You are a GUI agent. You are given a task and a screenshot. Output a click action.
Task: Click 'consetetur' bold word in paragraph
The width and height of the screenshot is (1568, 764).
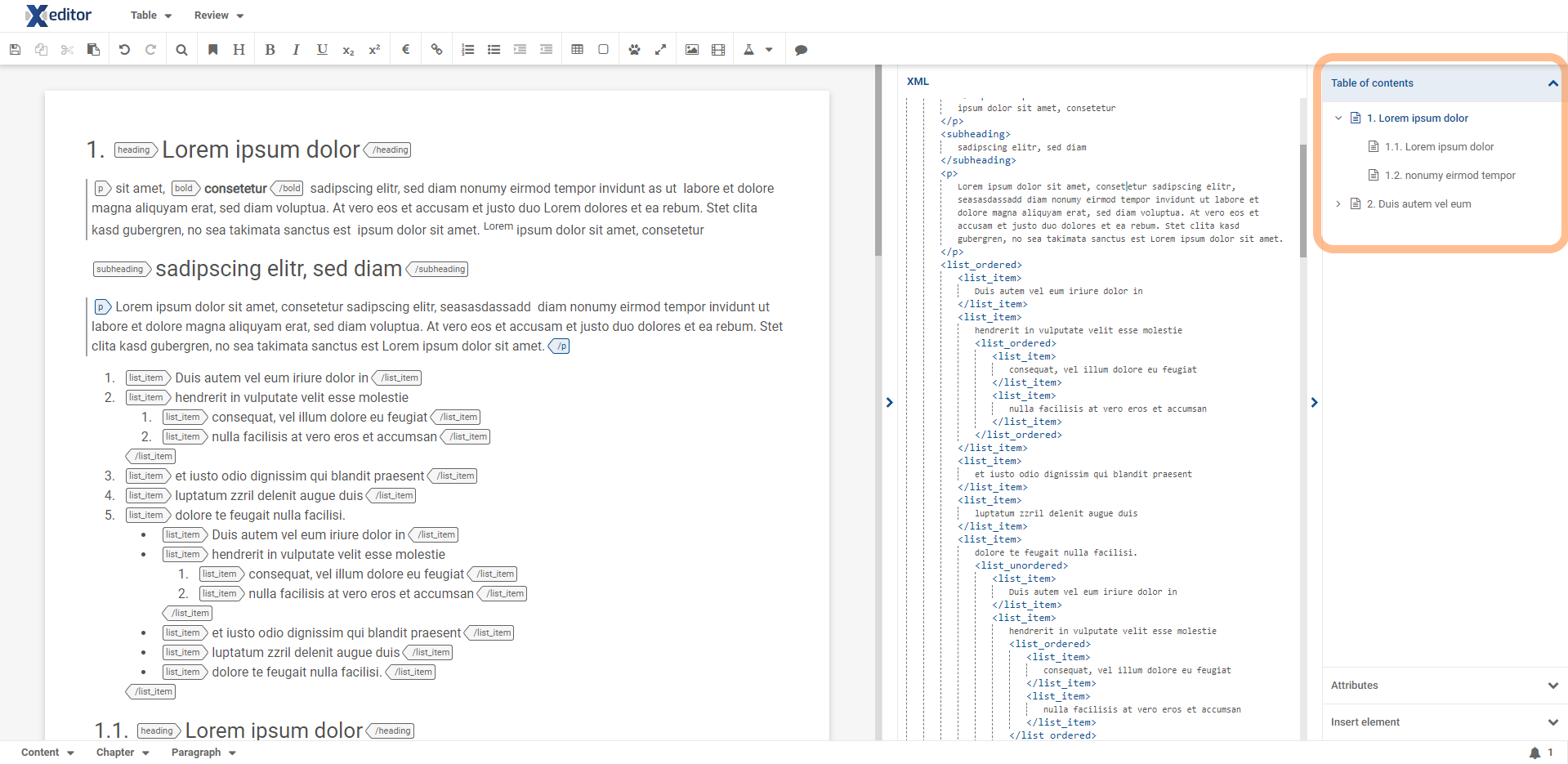point(235,189)
